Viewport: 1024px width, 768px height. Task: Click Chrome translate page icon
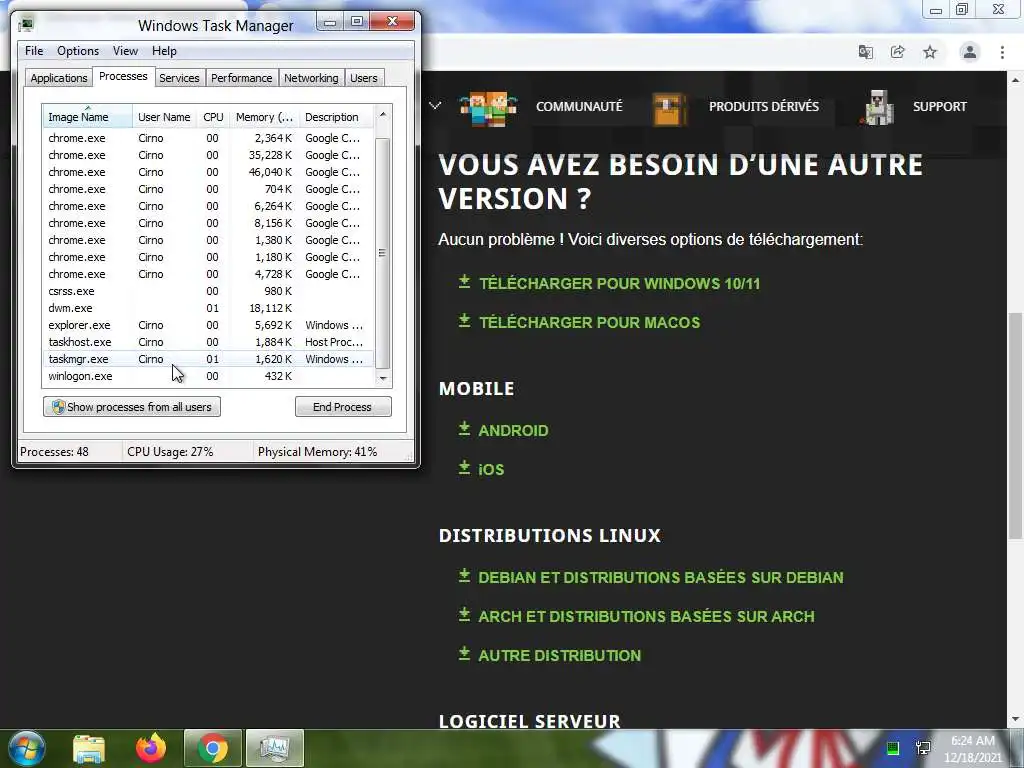click(866, 52)
